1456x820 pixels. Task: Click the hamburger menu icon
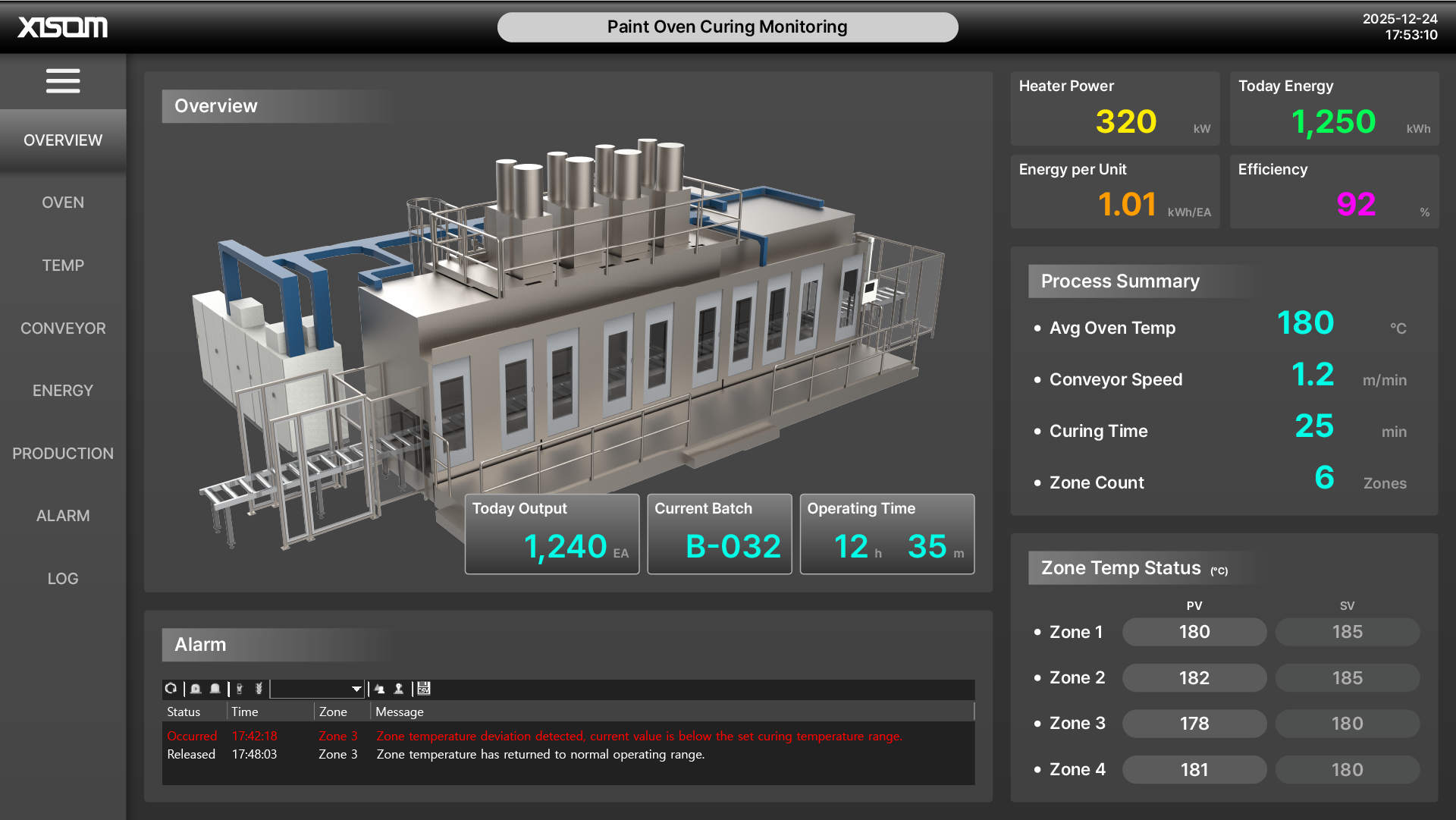[63, 81]
